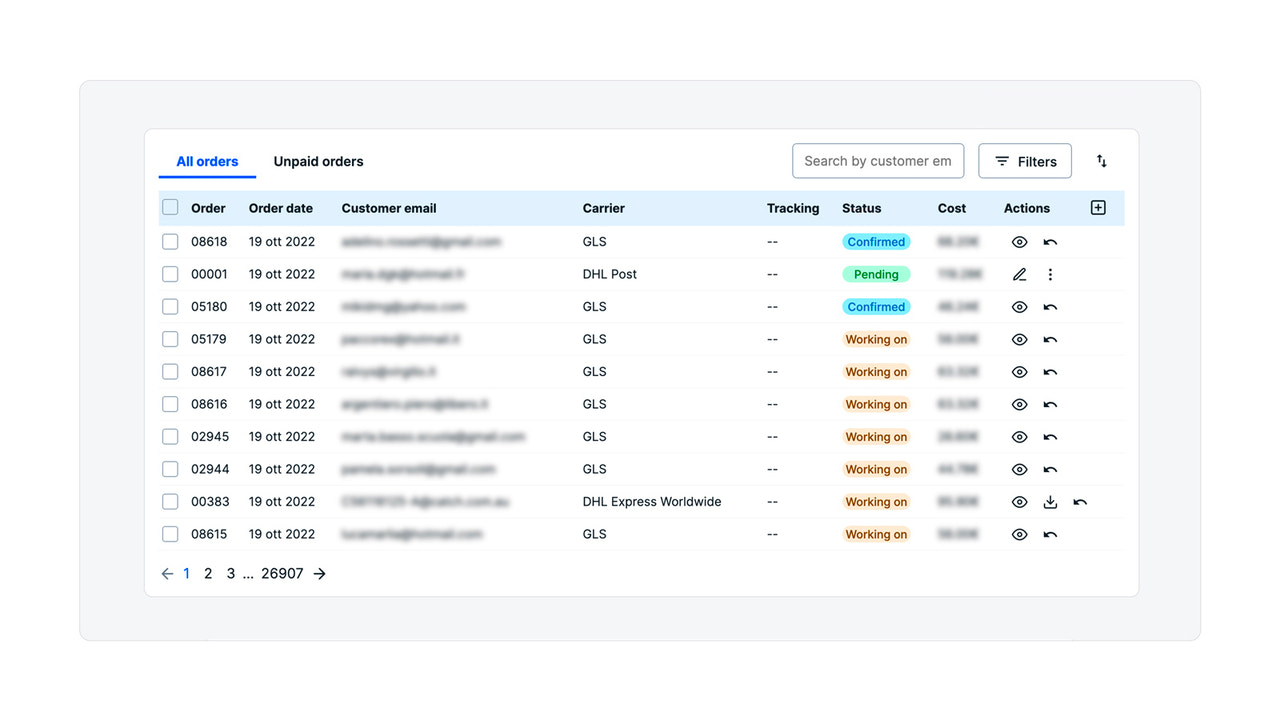Open the Status column for filtering
The height and width of the screenshot is (720, 1280).
pos(861,208)
